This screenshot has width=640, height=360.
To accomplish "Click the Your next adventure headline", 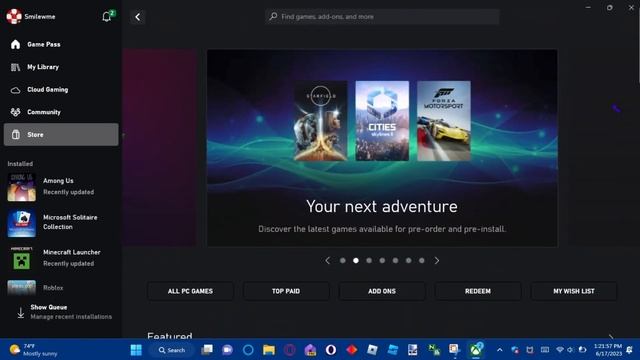I will click(382, 207).
